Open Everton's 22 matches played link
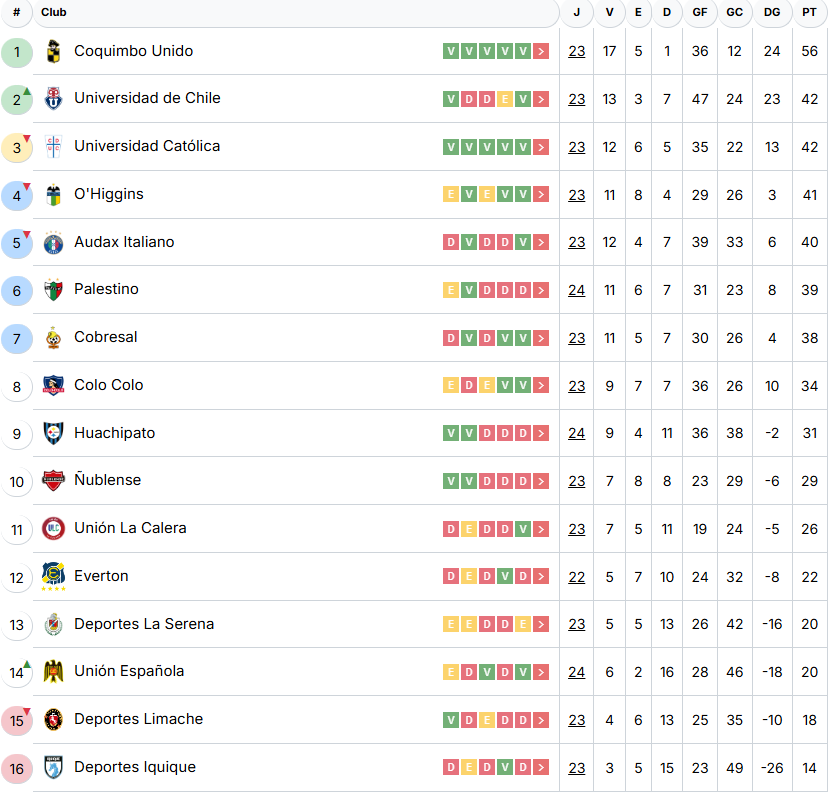The height and width of the screenshot is (798, 835). point(577,577)
